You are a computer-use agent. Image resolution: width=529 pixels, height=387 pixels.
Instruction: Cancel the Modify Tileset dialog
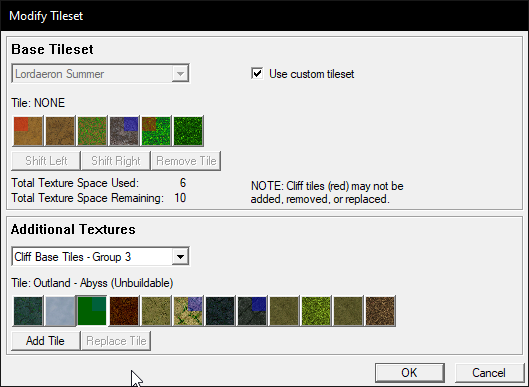coord(489,373)
